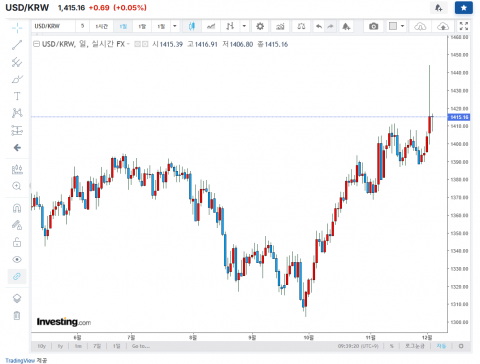Open chart settings gear in top toolbar
480x364 pixels.
[x=260, y=26]
